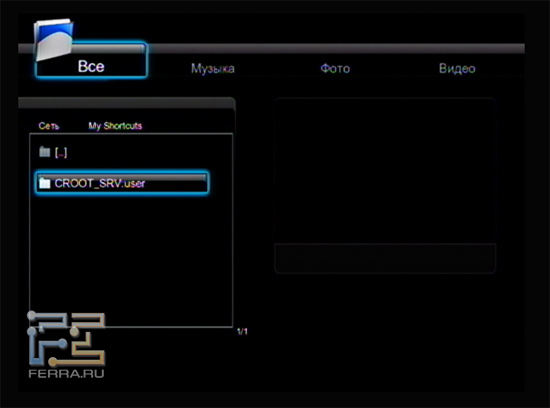Click the Сеть path label
The image size is (550, 408).
click(x=49, y=126)
